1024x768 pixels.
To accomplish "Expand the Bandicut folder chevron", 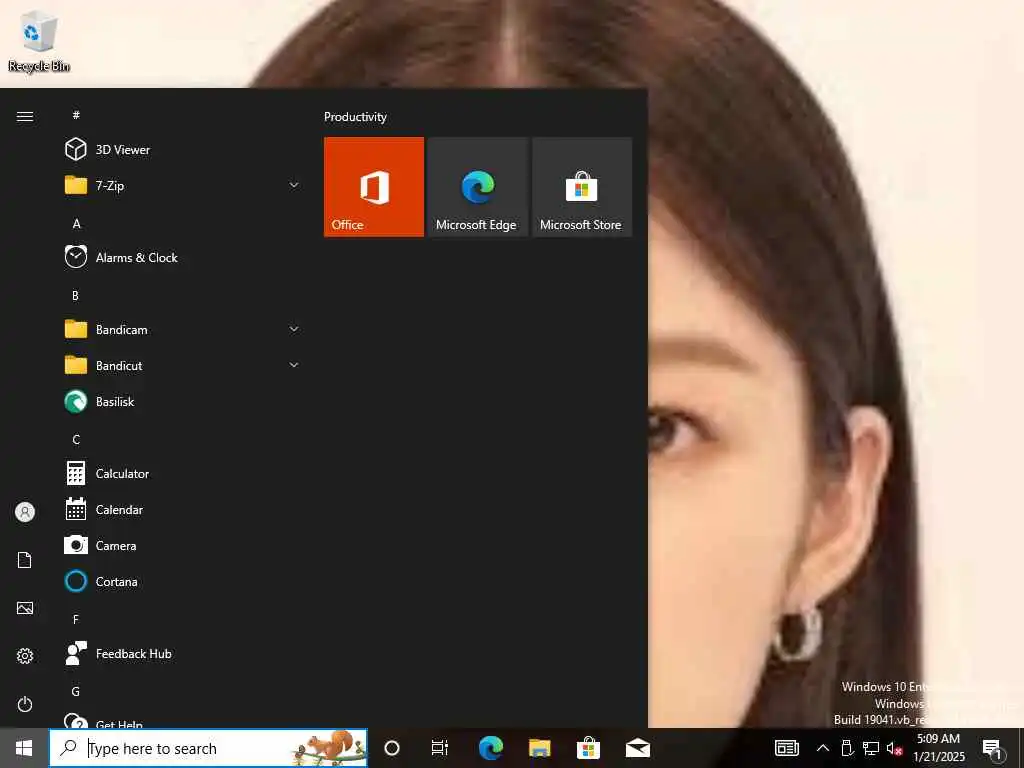I will pos(294,365).
